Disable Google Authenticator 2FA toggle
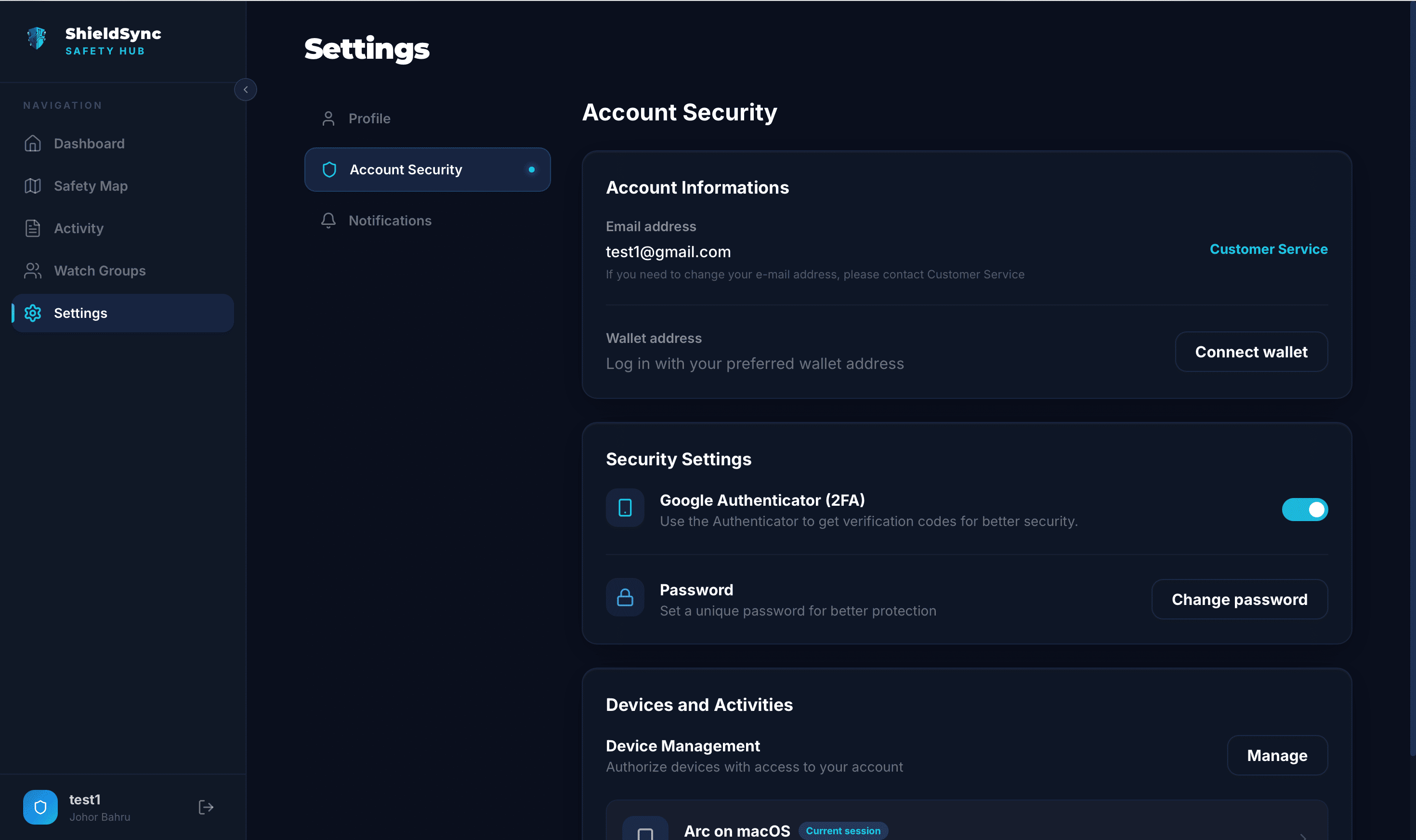Image resolution: width=1416 pixels, height=840 pixels. [x=1304, y=510]
